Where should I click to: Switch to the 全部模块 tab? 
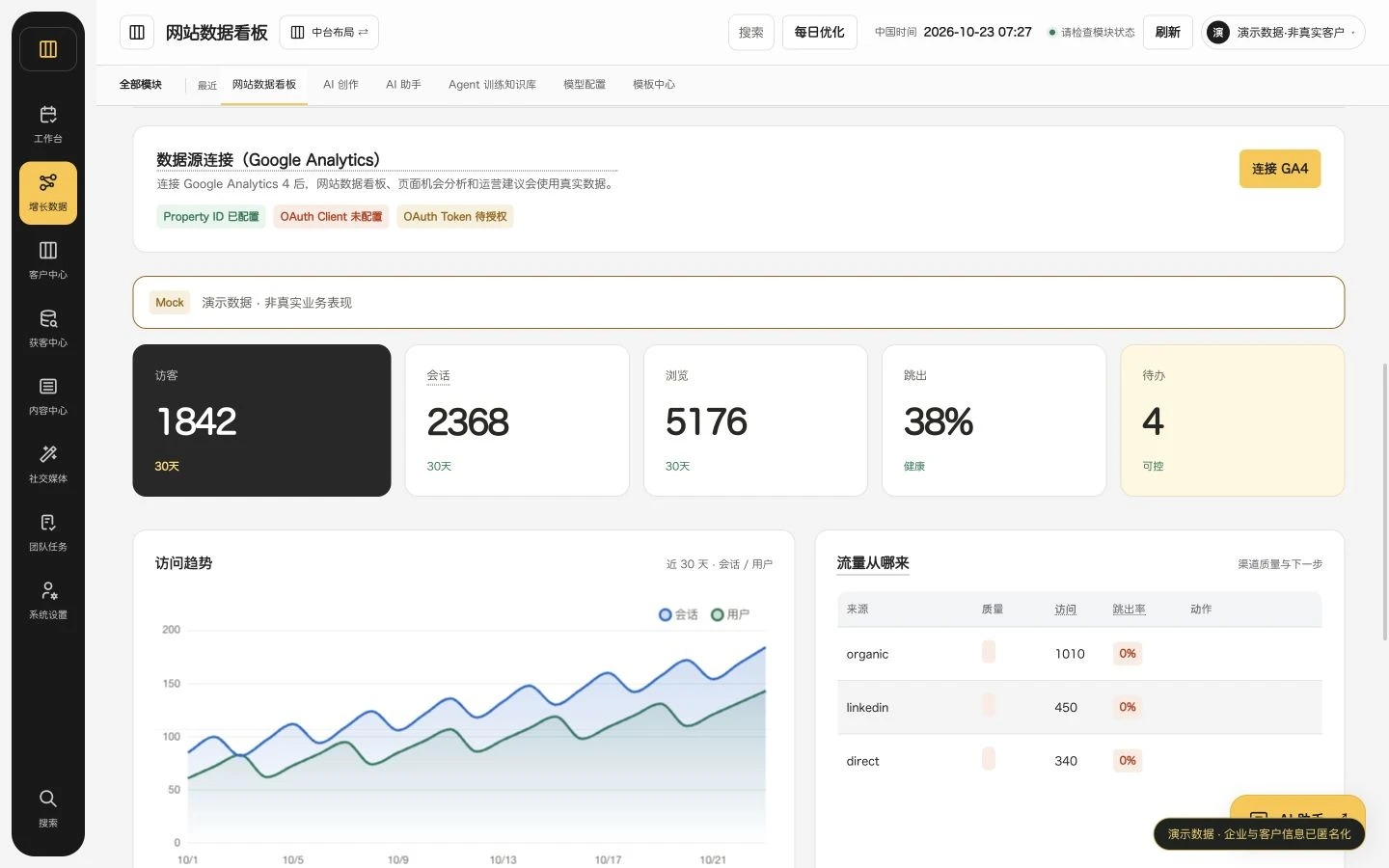coord(141,85)
